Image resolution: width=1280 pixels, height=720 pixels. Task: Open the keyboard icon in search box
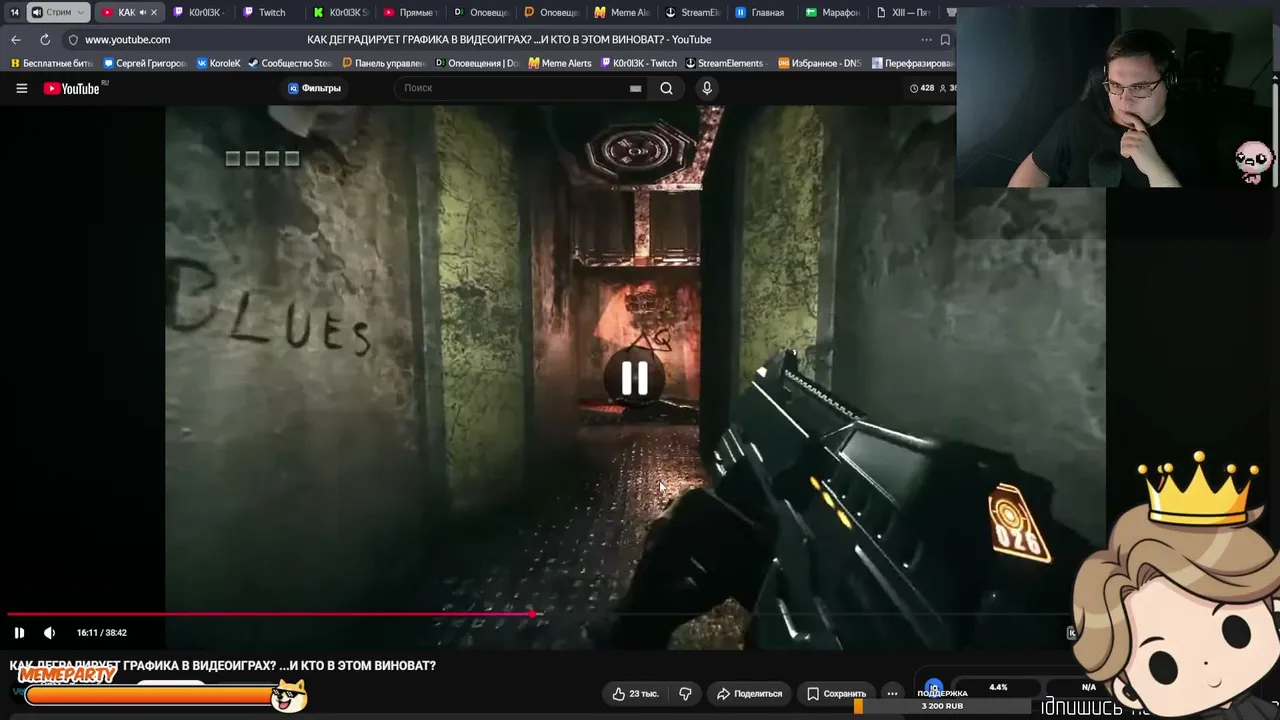(x=635, y=88)
